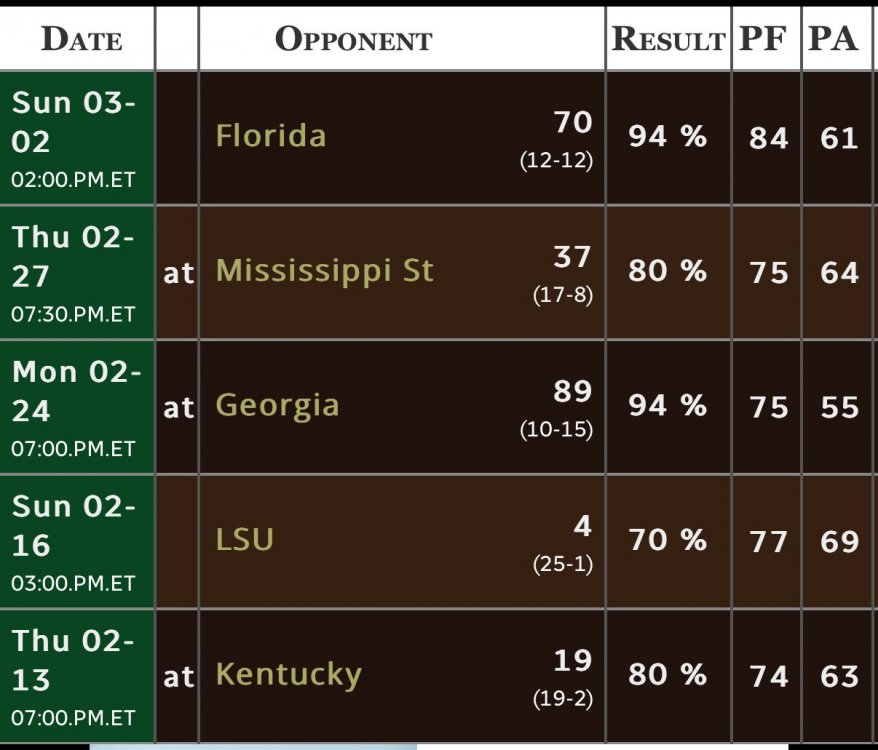Image resolution: width=878 pixels, height=750 pixels.
Task: Sort by the Opponent column header
Action: point(353,40)
